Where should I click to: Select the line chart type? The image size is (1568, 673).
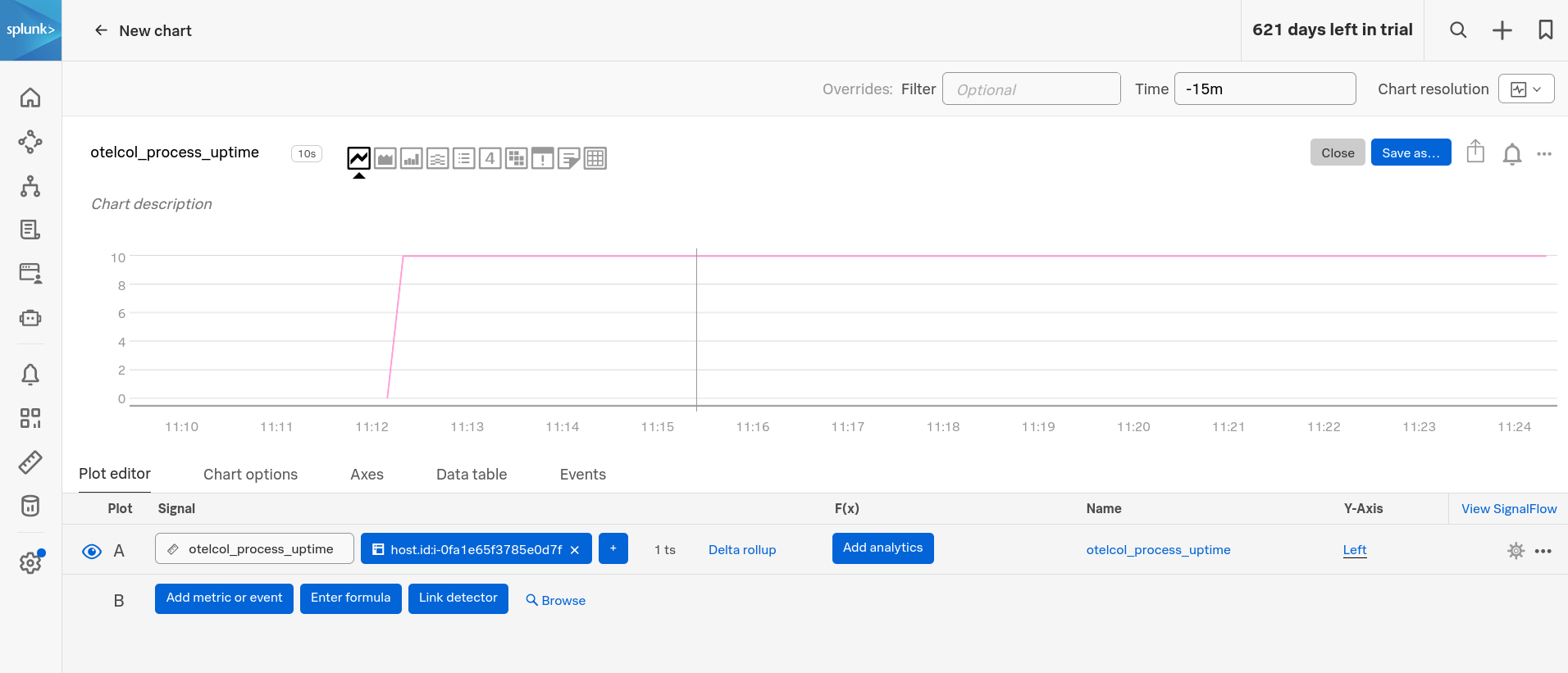(x=359, y=157)
